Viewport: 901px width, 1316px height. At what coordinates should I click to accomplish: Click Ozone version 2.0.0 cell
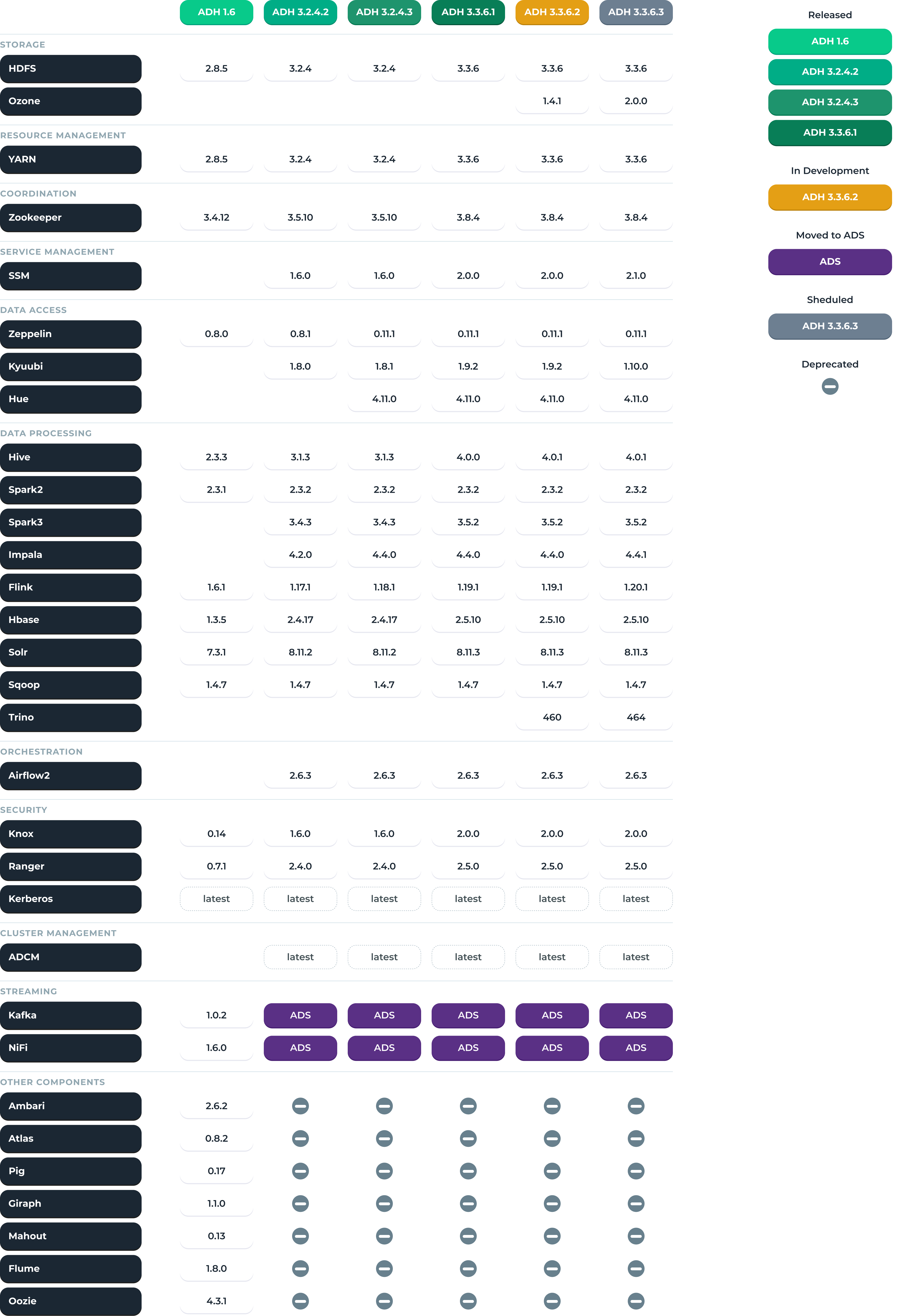coord(636,101)
